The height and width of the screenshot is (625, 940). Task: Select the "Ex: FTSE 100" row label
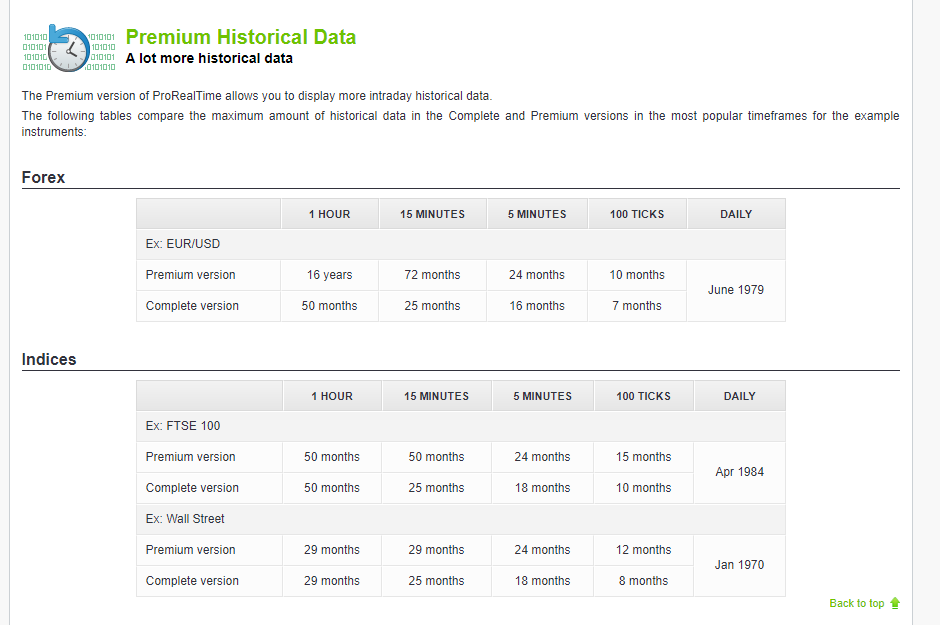[x=183, y=426]
